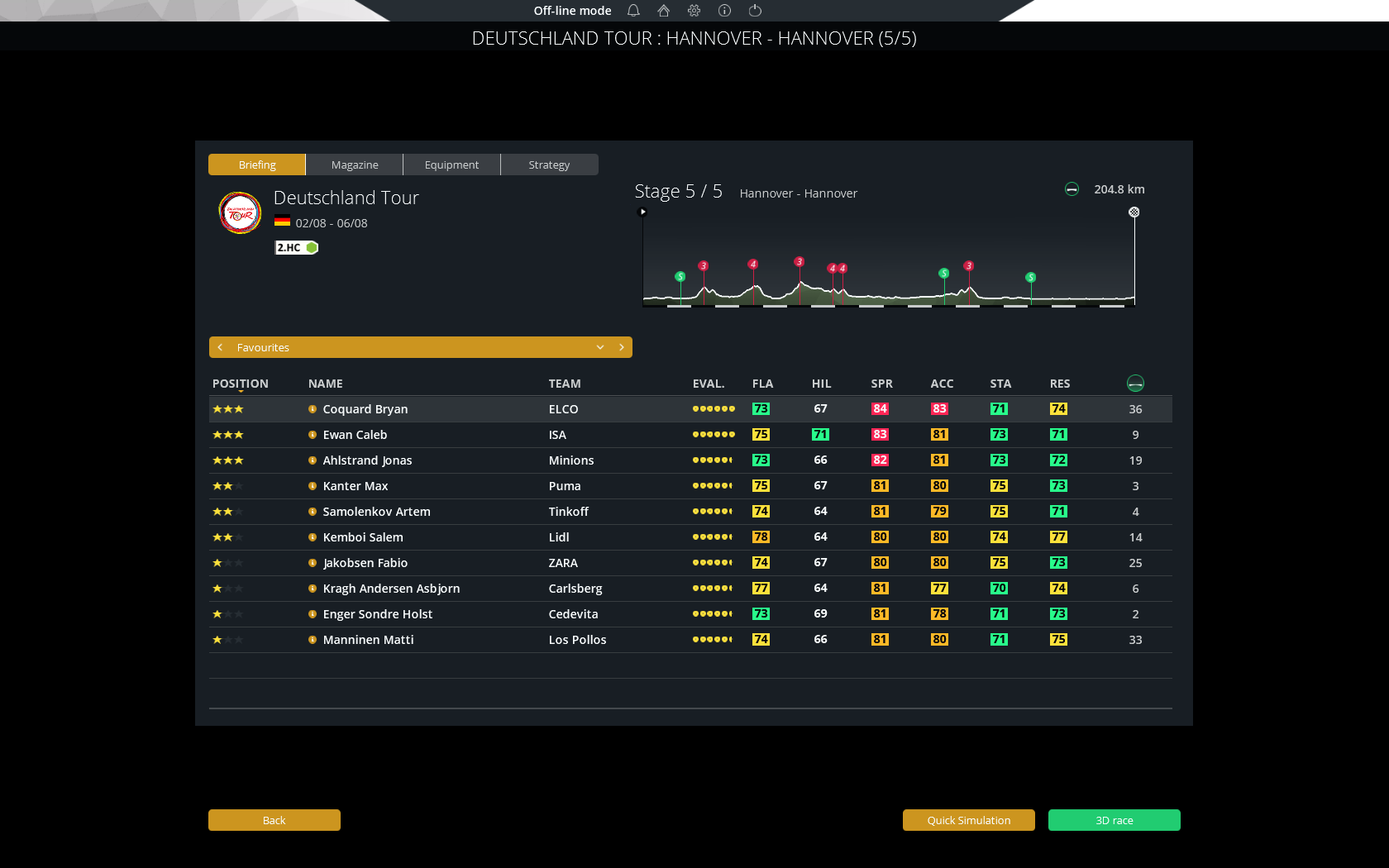
Task: Open the Favourites list selector
Action: click(421, 347)
